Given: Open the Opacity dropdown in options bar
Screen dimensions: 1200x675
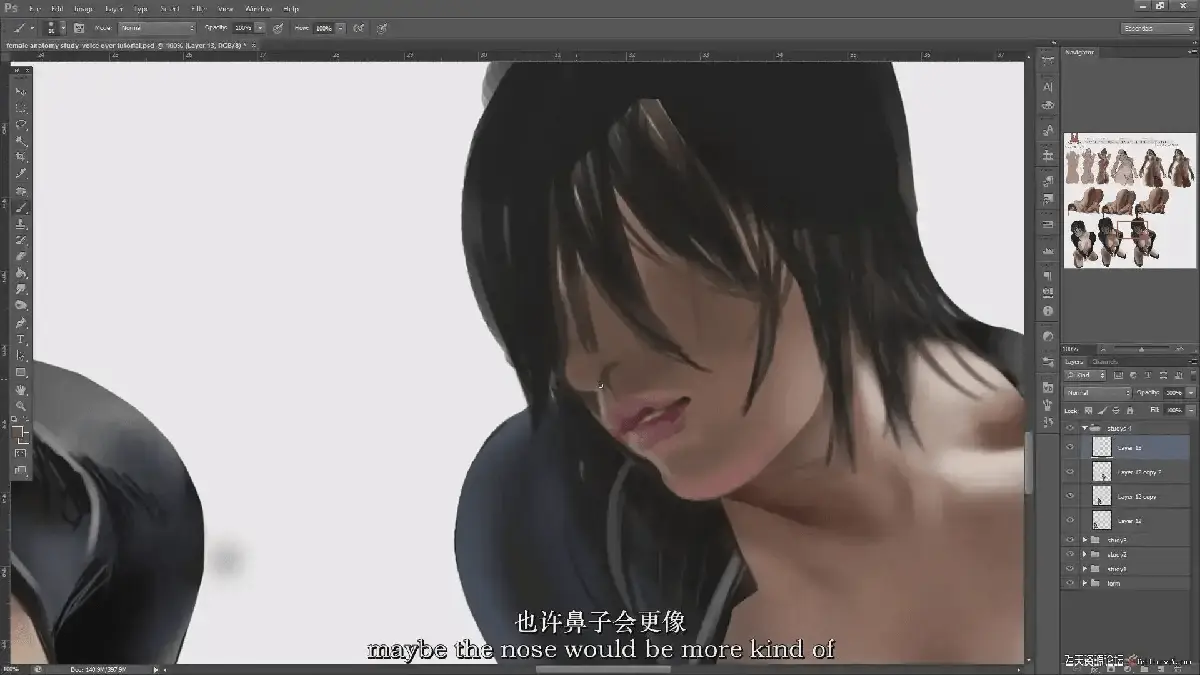Looking at the screenshot, I should (x=261, y=28).
